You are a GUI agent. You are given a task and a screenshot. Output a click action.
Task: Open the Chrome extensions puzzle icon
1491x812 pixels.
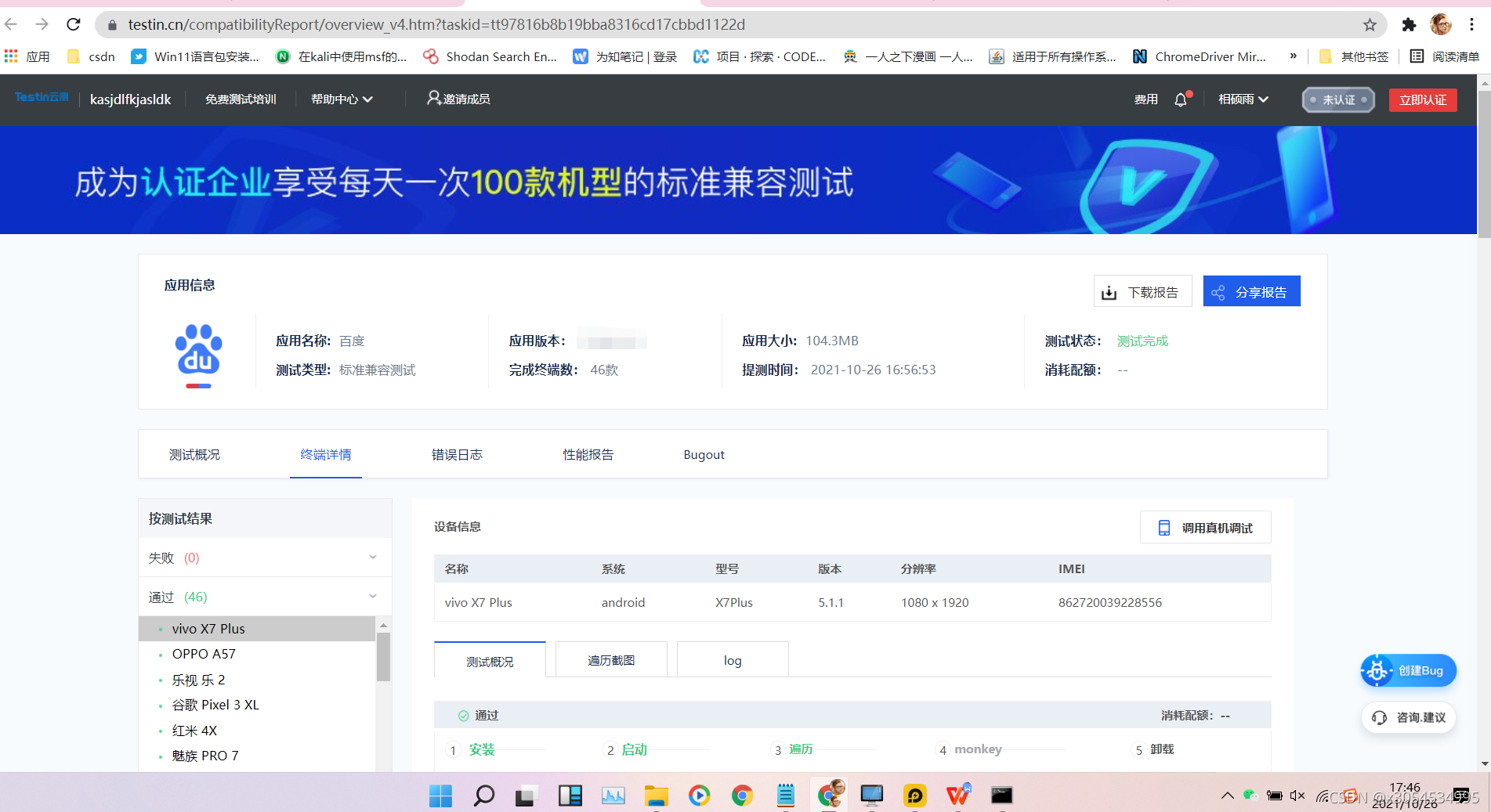coord(1409,24)
